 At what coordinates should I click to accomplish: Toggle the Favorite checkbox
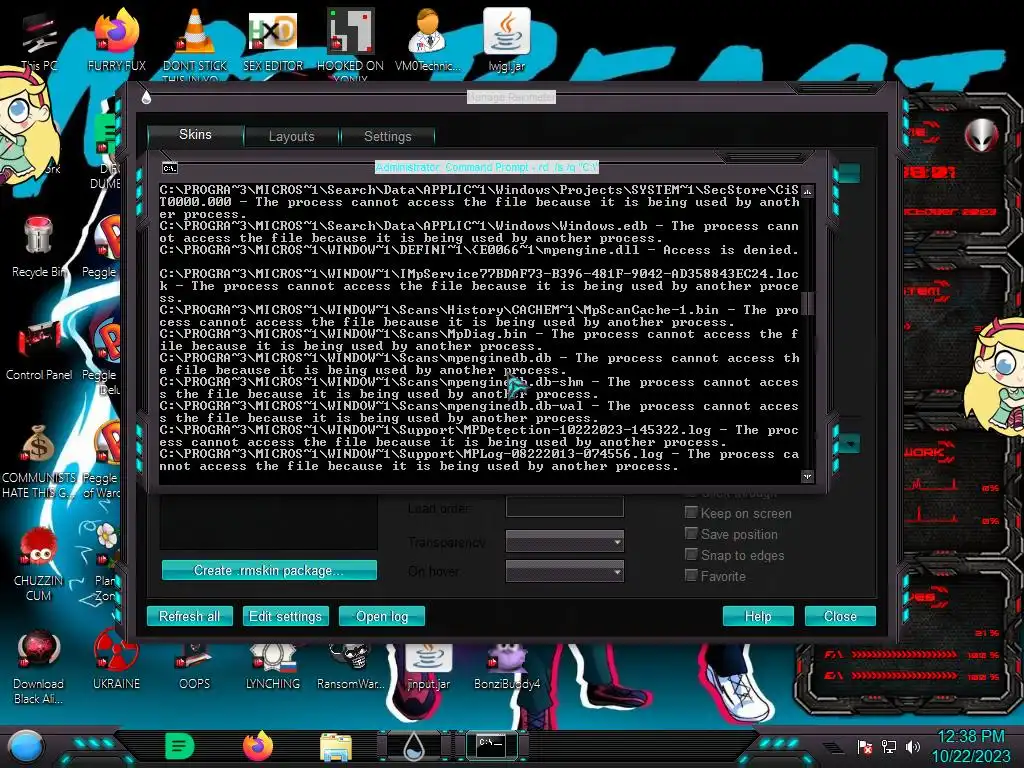[x=691, y=575]
